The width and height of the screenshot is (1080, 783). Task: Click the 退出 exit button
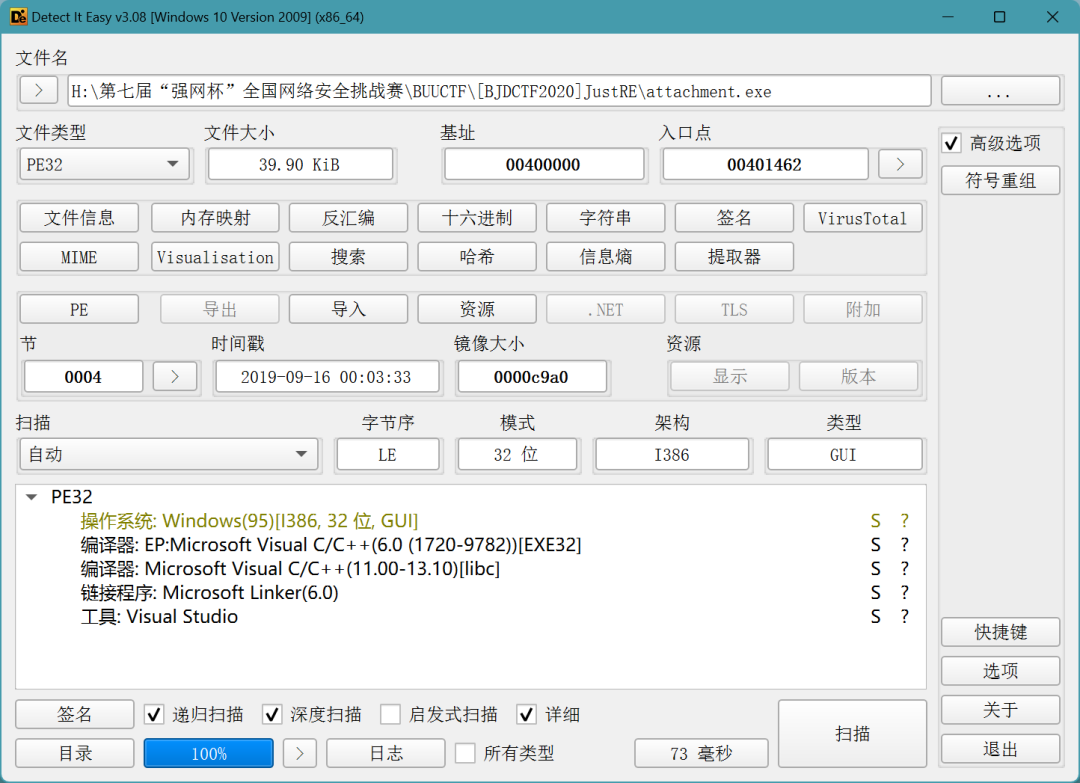click(1000, 749)
